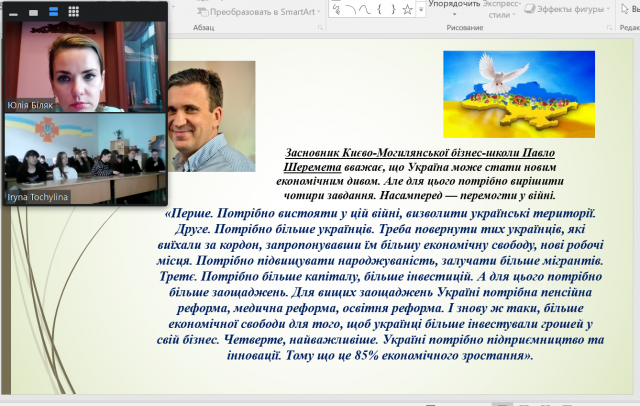Click the line starting Третє. Потрібно більше капіталу

pos(380,277)
